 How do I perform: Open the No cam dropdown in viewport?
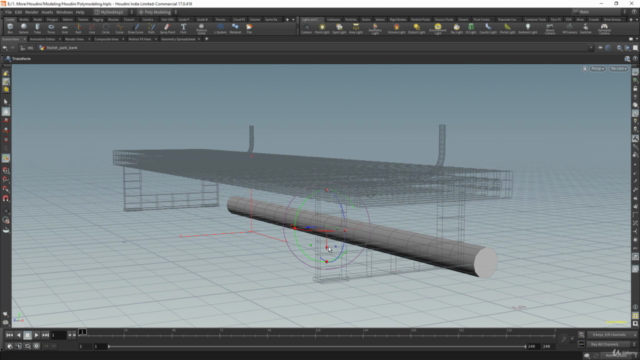pyautogui.click(x=619, y=69)
